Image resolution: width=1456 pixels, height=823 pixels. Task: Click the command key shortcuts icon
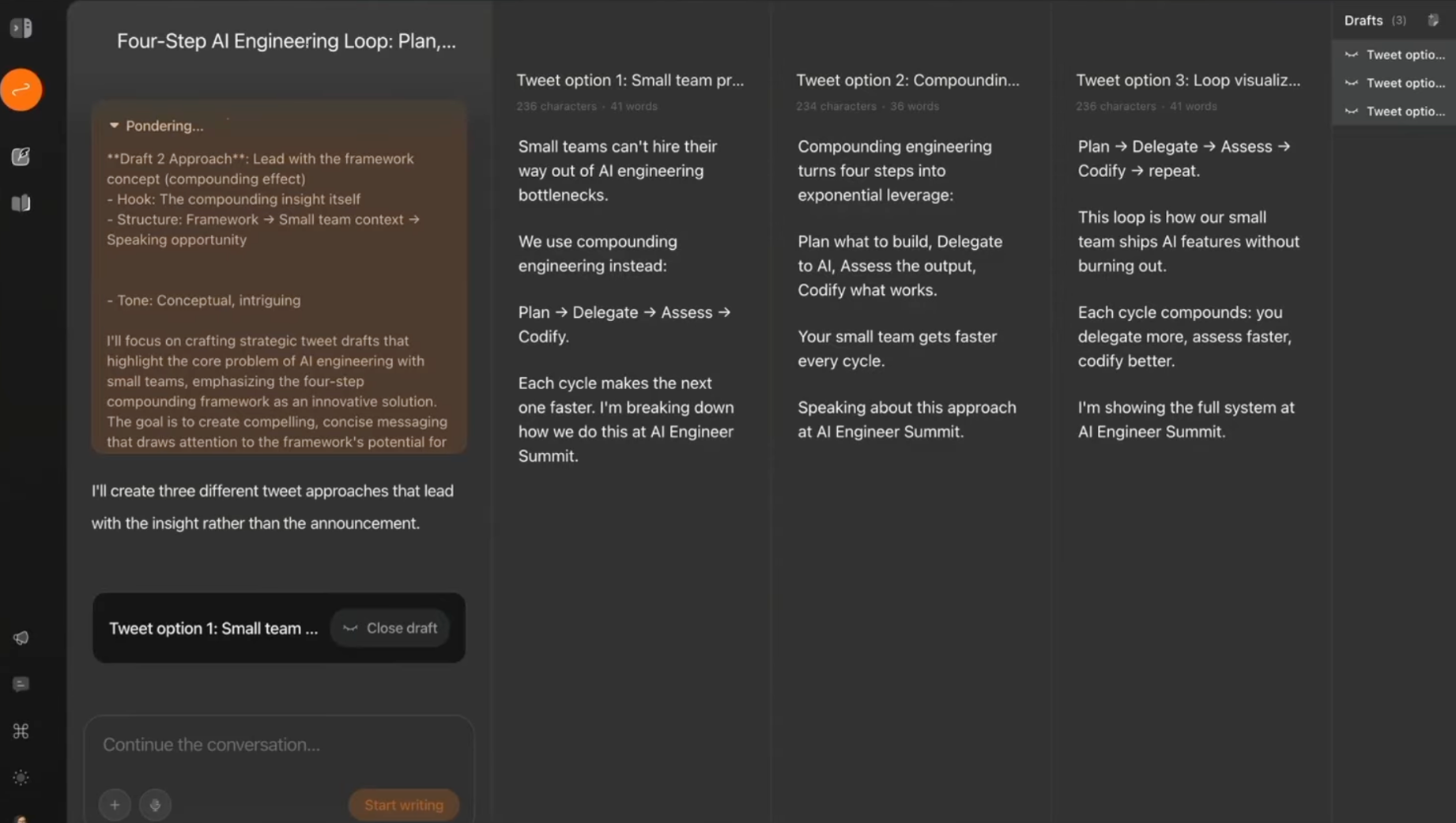click(21, 731)
